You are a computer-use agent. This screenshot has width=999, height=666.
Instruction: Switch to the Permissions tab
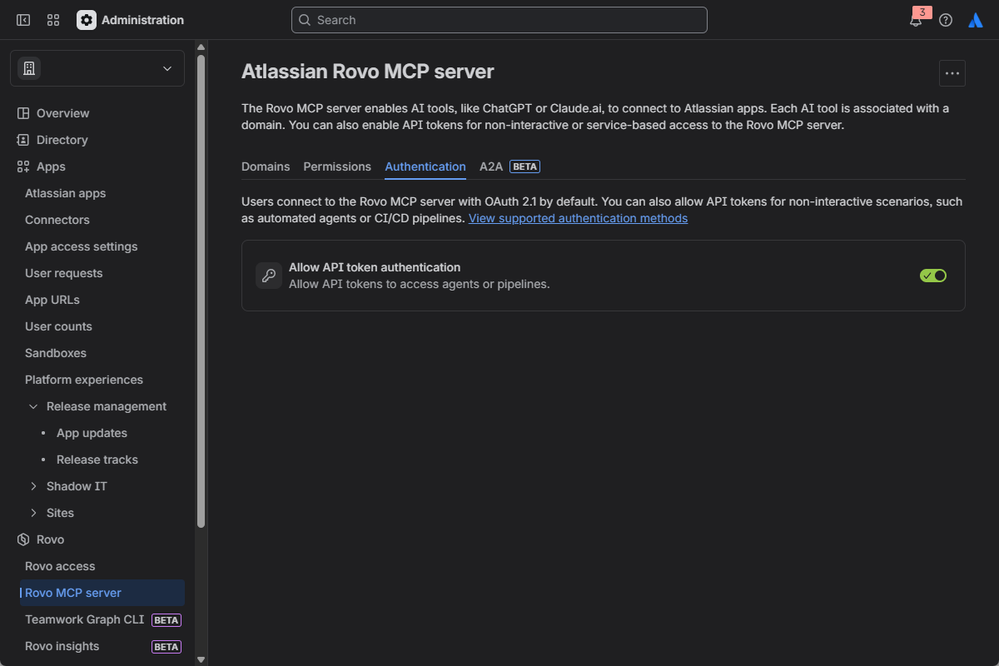[337, 166]
